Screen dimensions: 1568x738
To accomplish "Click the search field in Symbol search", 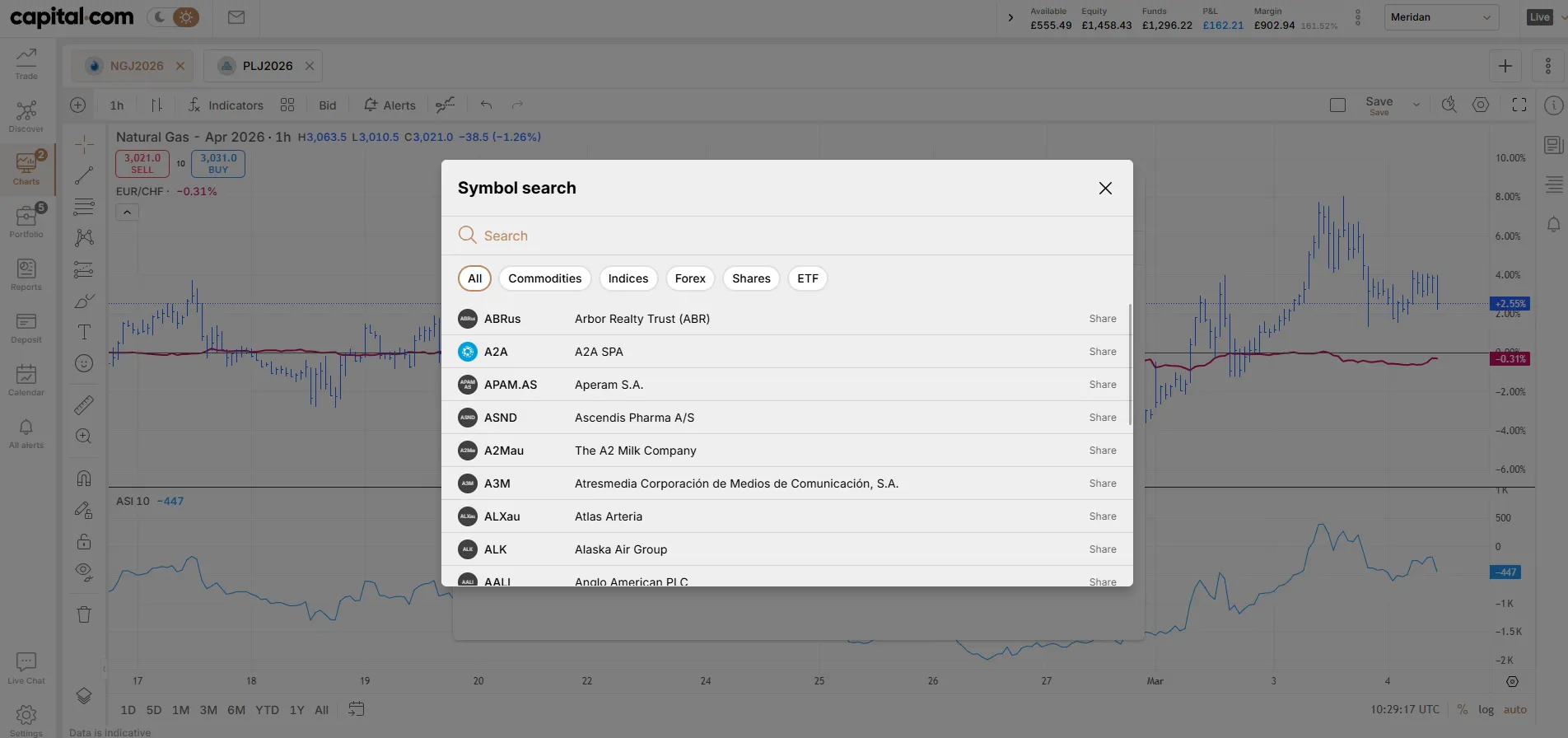I will 787,236.
